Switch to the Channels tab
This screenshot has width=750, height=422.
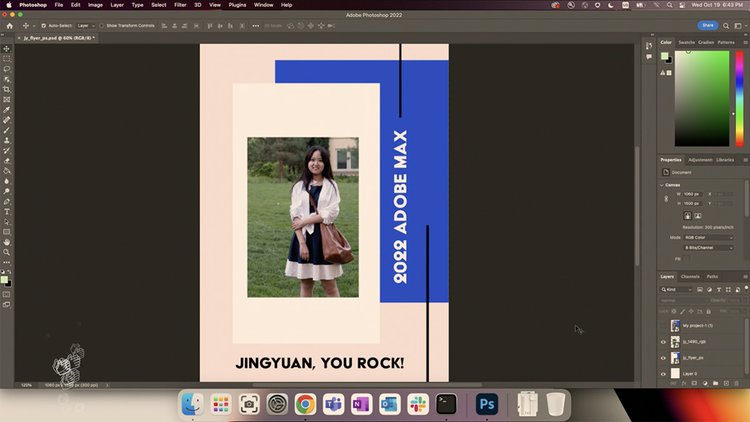click(x=690, y=276)
